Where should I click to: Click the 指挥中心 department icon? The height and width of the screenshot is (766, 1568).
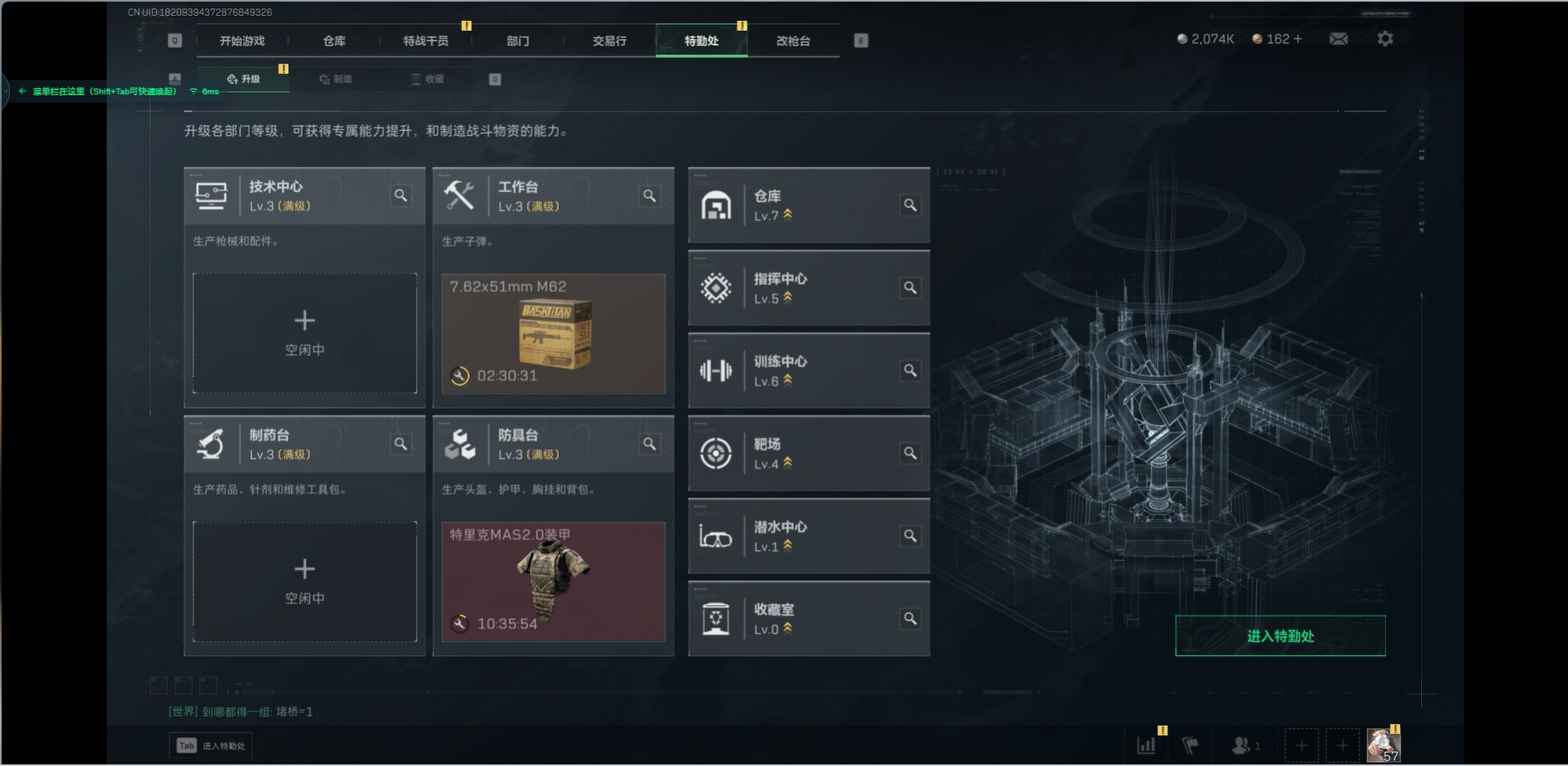(x=716, y=288)
